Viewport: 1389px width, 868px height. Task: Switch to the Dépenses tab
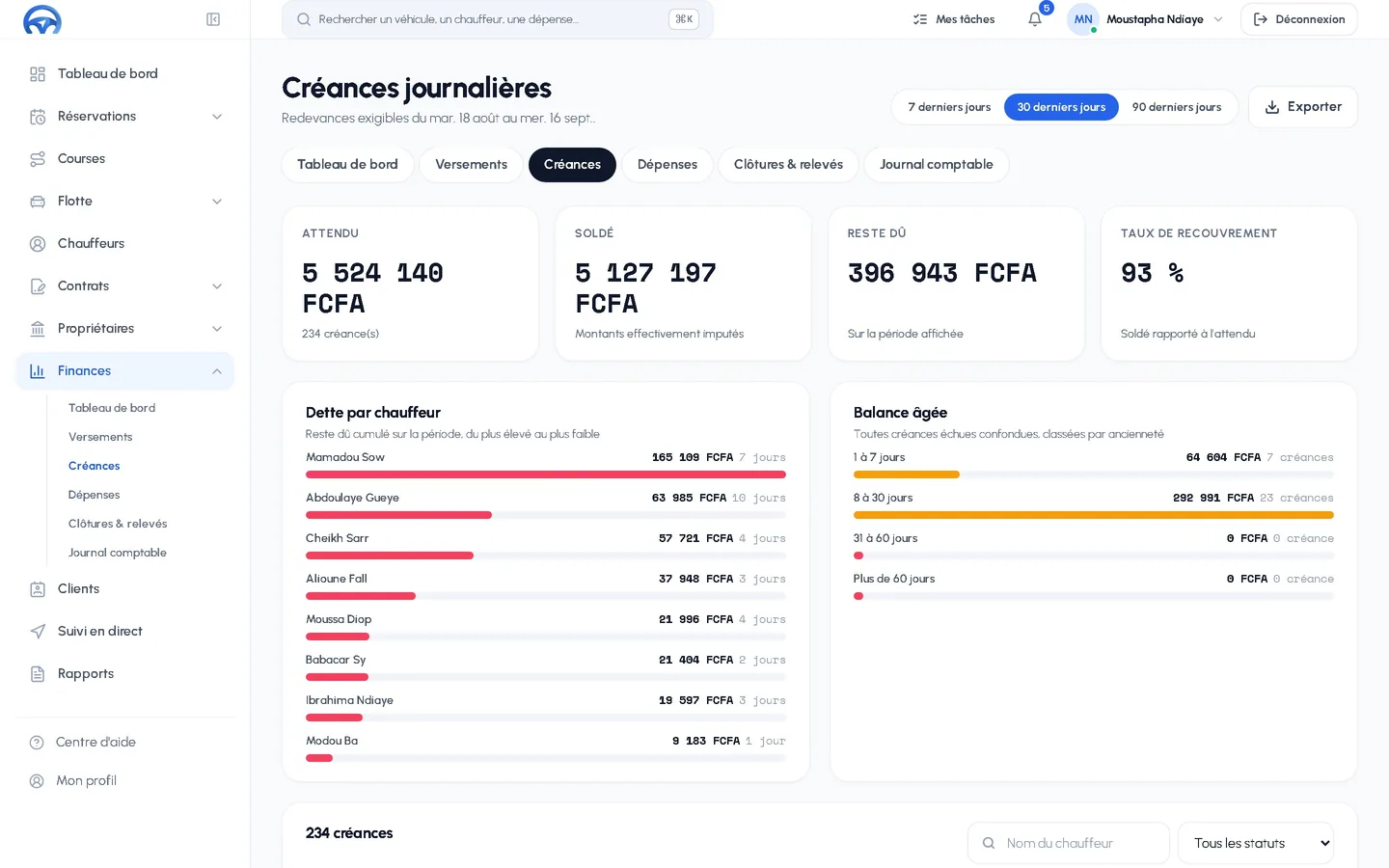click(x=667, y=165)
